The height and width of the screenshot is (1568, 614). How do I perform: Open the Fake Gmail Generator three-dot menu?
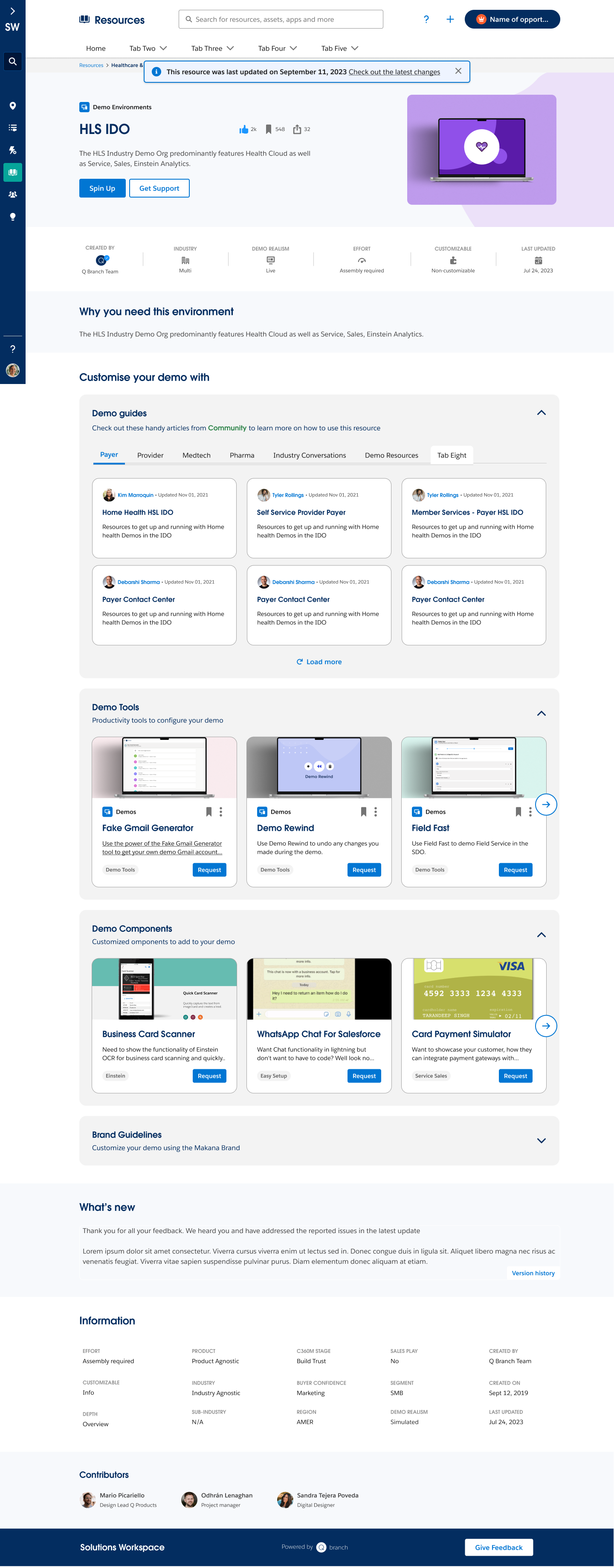[221, 812]
